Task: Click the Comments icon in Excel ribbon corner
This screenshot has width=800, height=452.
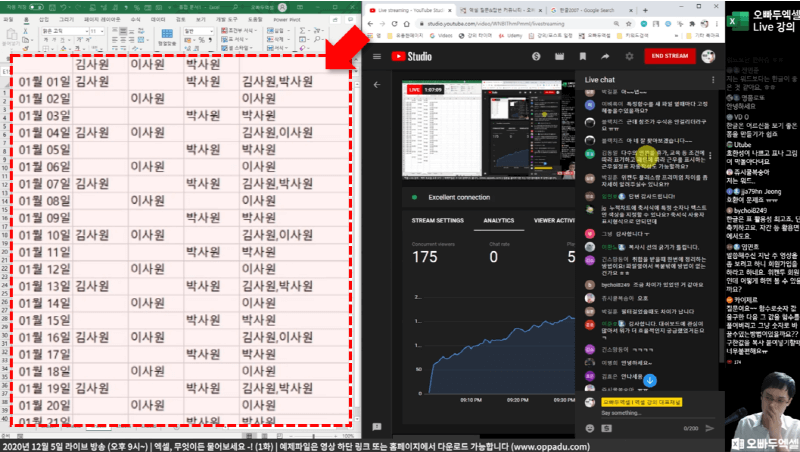Action: click(350, 19)
